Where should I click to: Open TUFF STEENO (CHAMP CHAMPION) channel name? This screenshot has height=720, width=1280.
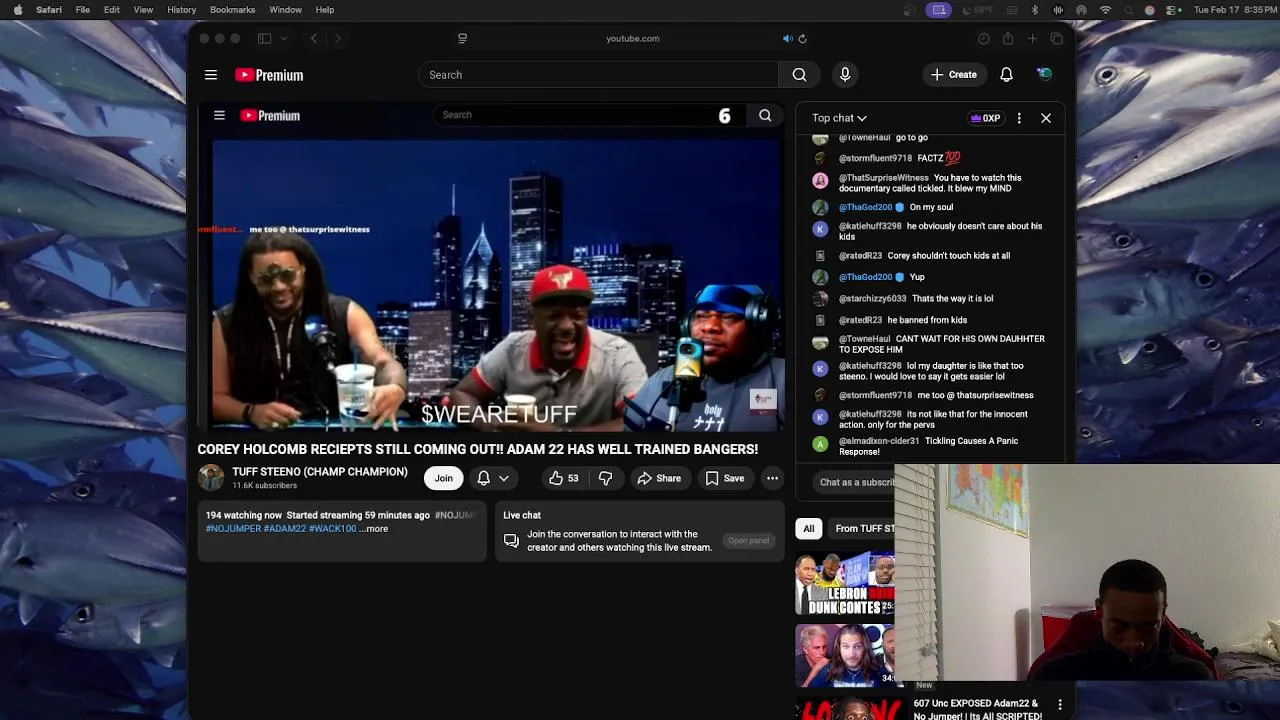coord(320,472)
